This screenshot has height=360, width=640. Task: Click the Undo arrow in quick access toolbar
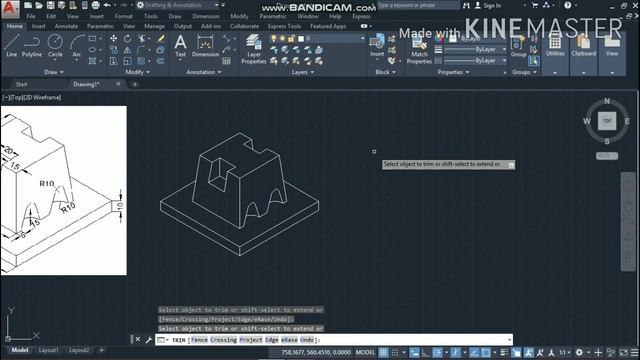(x=107, y=5)
